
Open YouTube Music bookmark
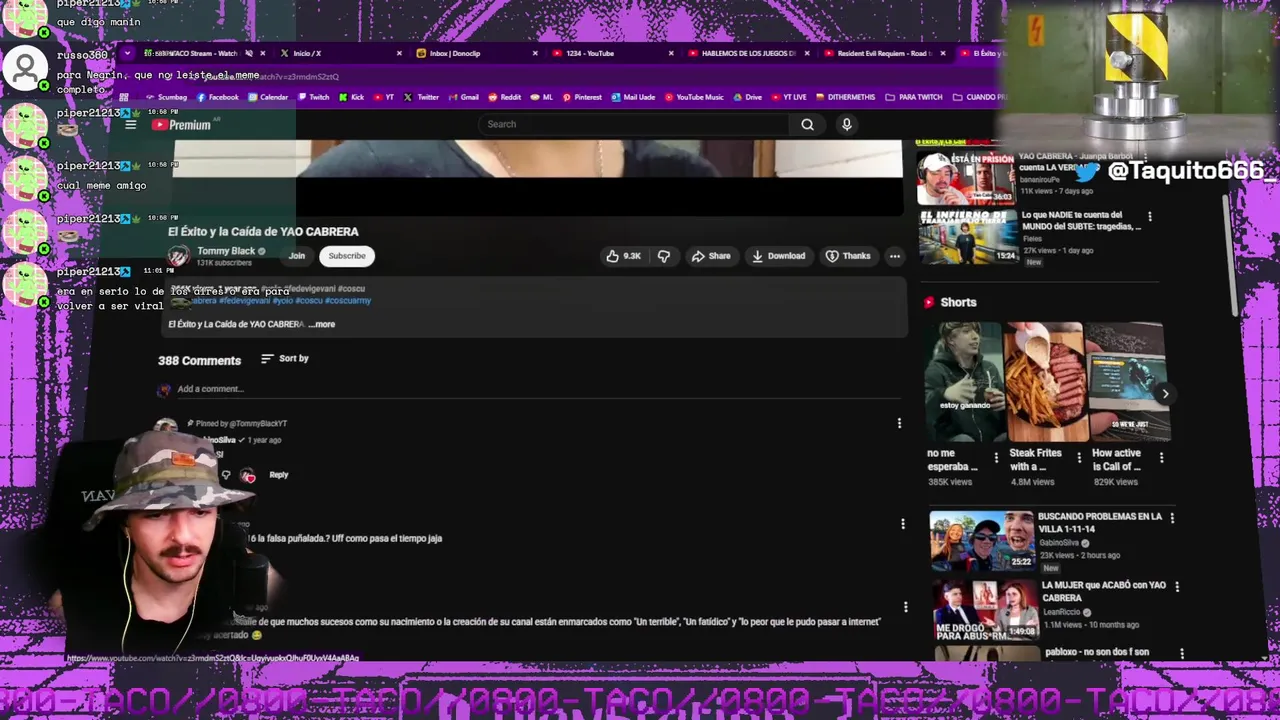tap(693, 97)
